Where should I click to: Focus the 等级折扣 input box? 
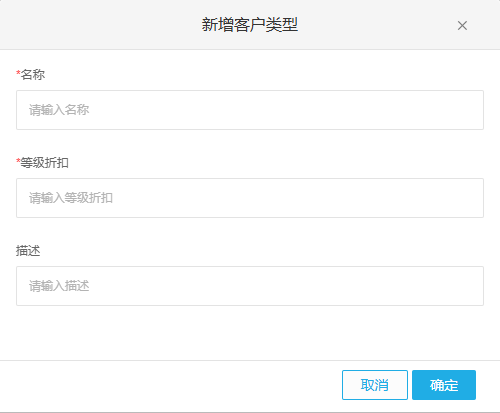[250, 198]
